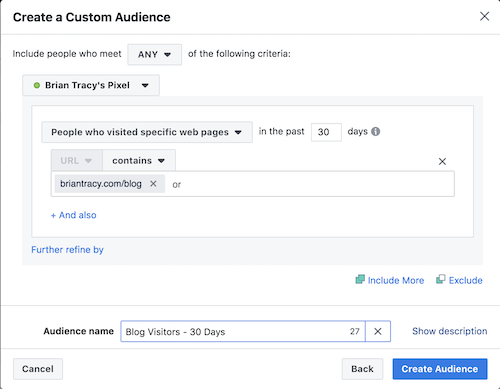Click the Cancel button

tap(38, 369)
